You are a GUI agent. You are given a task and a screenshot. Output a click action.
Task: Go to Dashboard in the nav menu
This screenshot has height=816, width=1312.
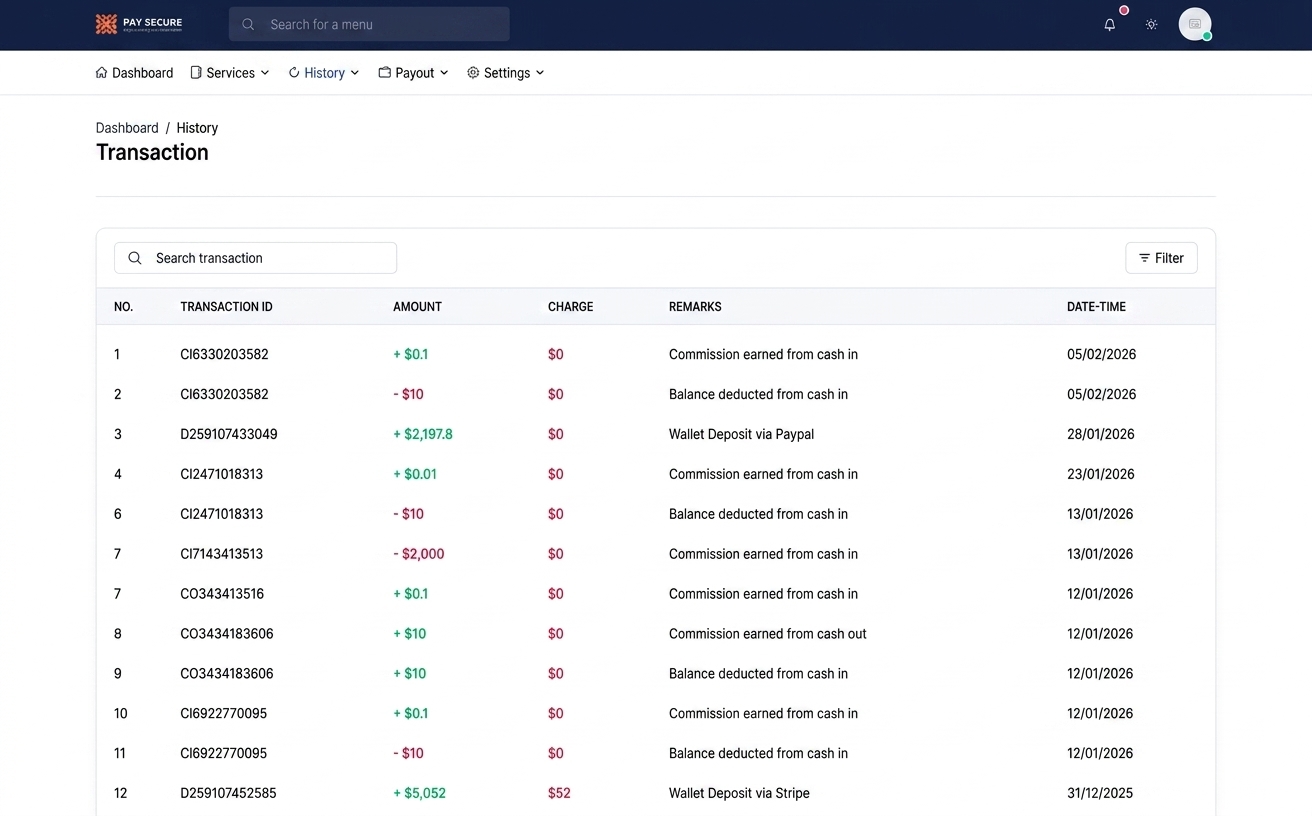134,73
